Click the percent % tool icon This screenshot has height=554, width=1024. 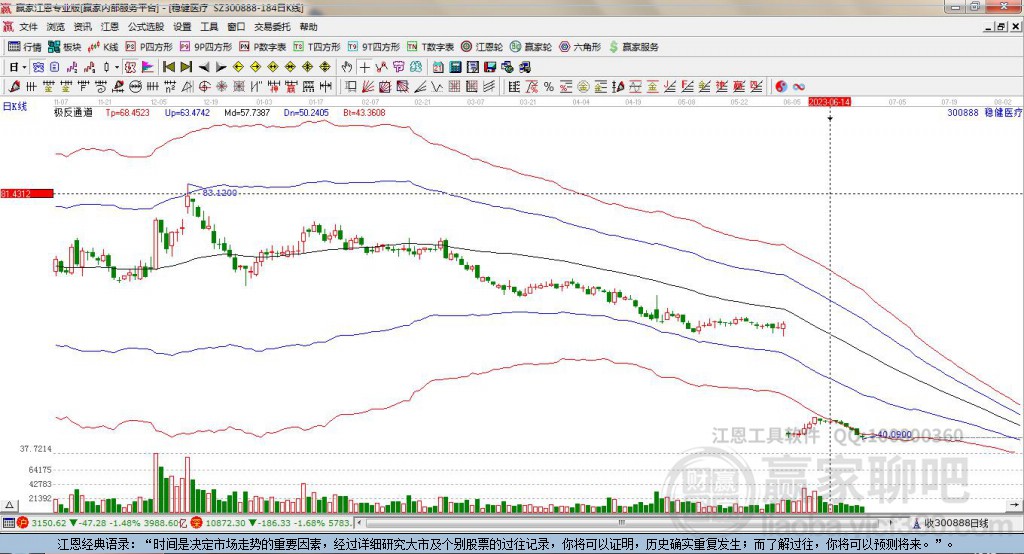pos(549,86)
